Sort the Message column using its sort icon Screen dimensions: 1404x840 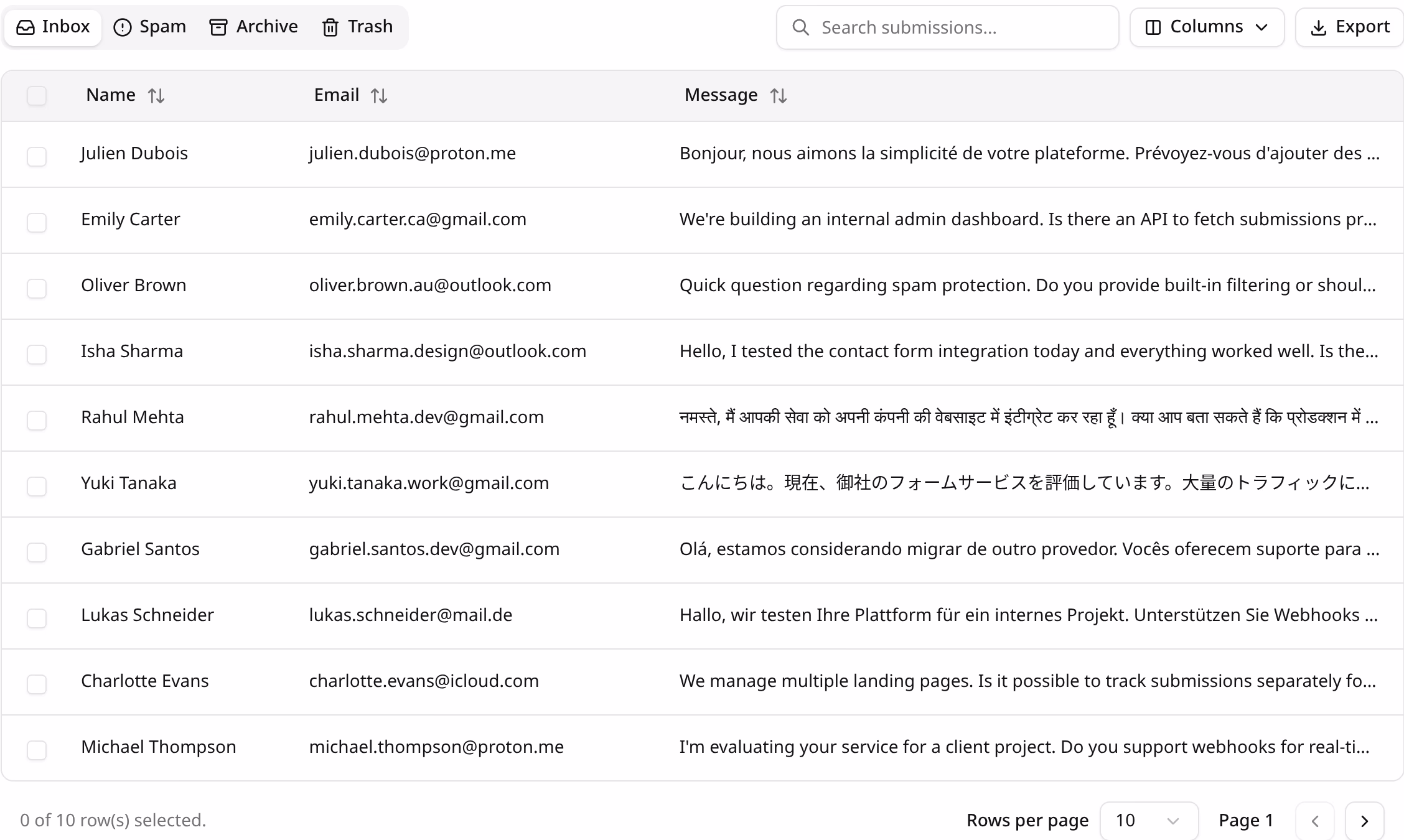pos(779,95)
